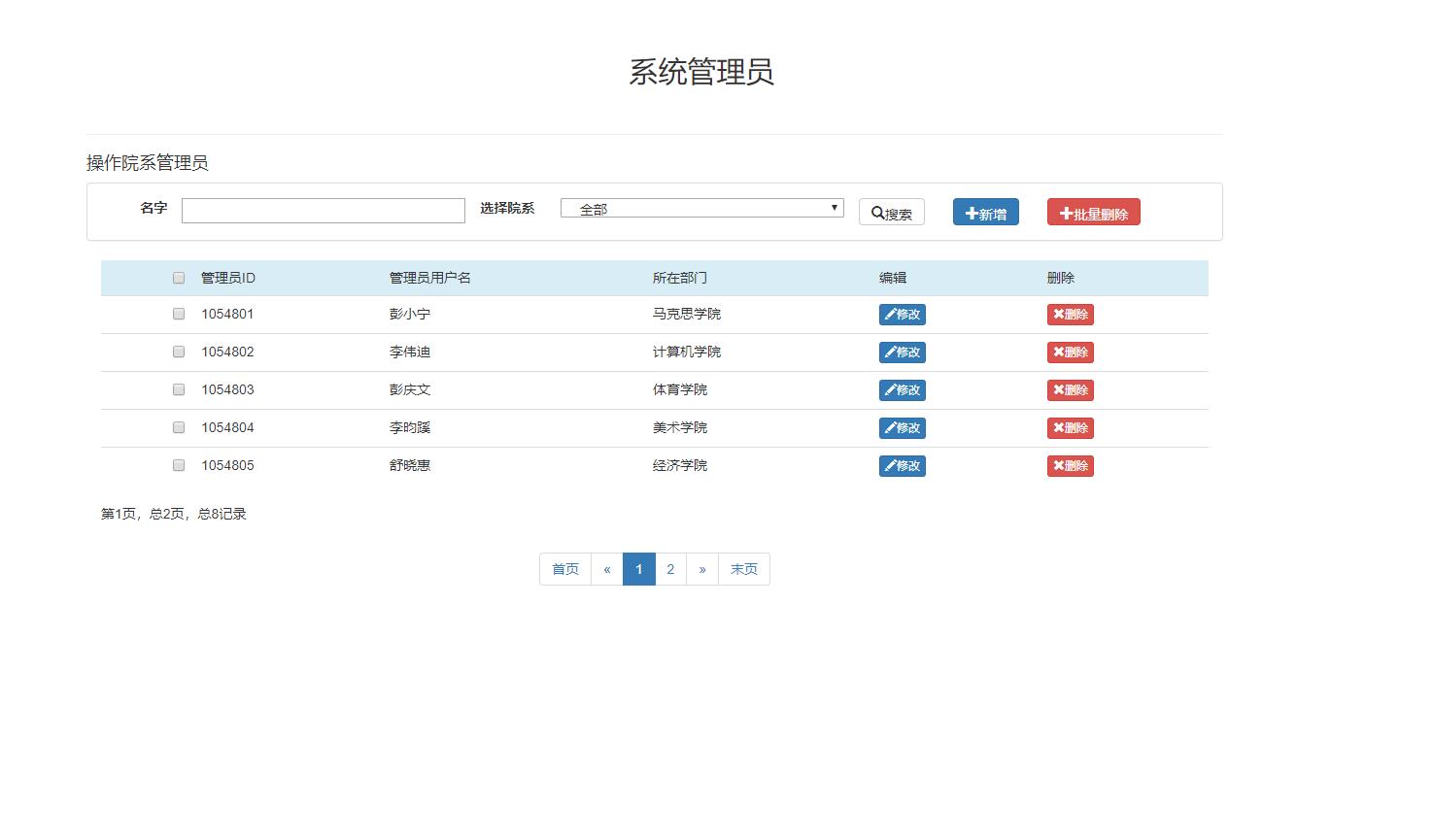This screenshot has width=1433, height=840.
Task: Click the pencil icon to edit 李昀瑑
Action: coord(890,427)
